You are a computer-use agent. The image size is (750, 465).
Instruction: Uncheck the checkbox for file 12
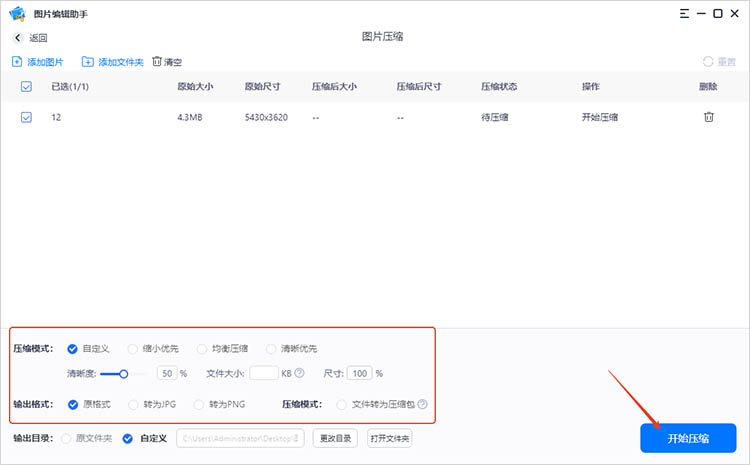[x=26, y=117]
